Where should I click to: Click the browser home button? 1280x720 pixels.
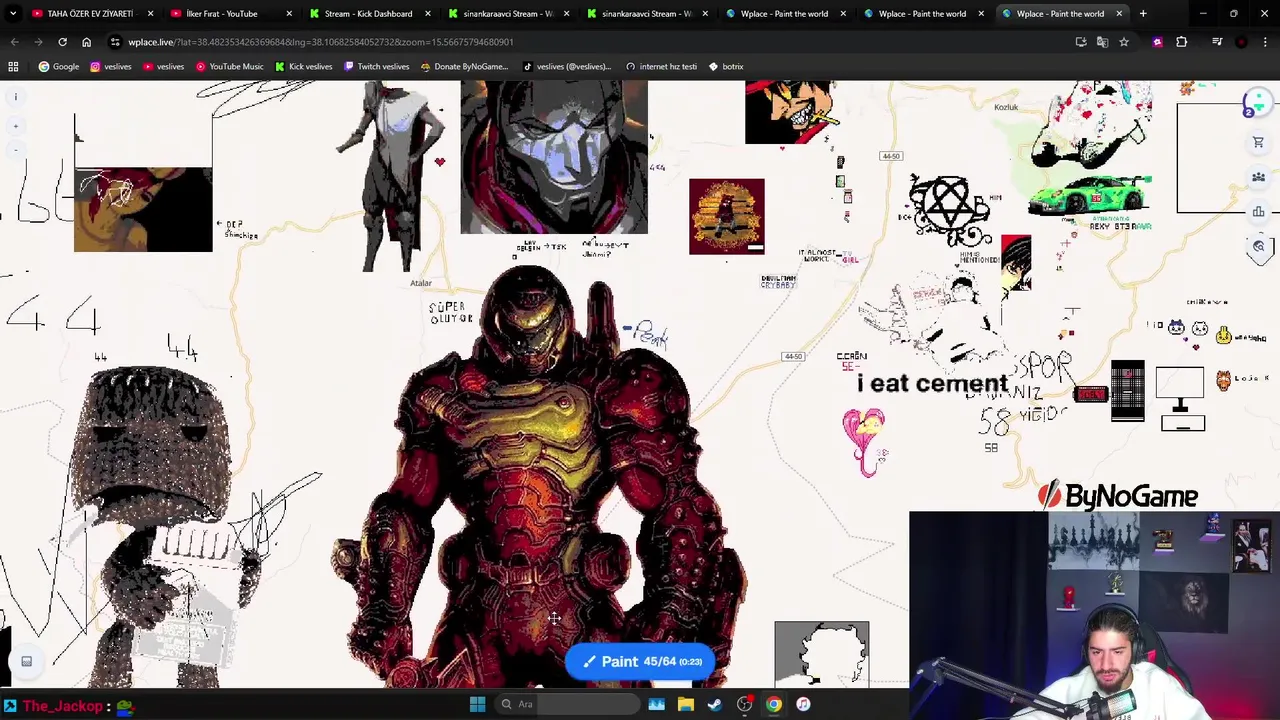click(86, 42)
